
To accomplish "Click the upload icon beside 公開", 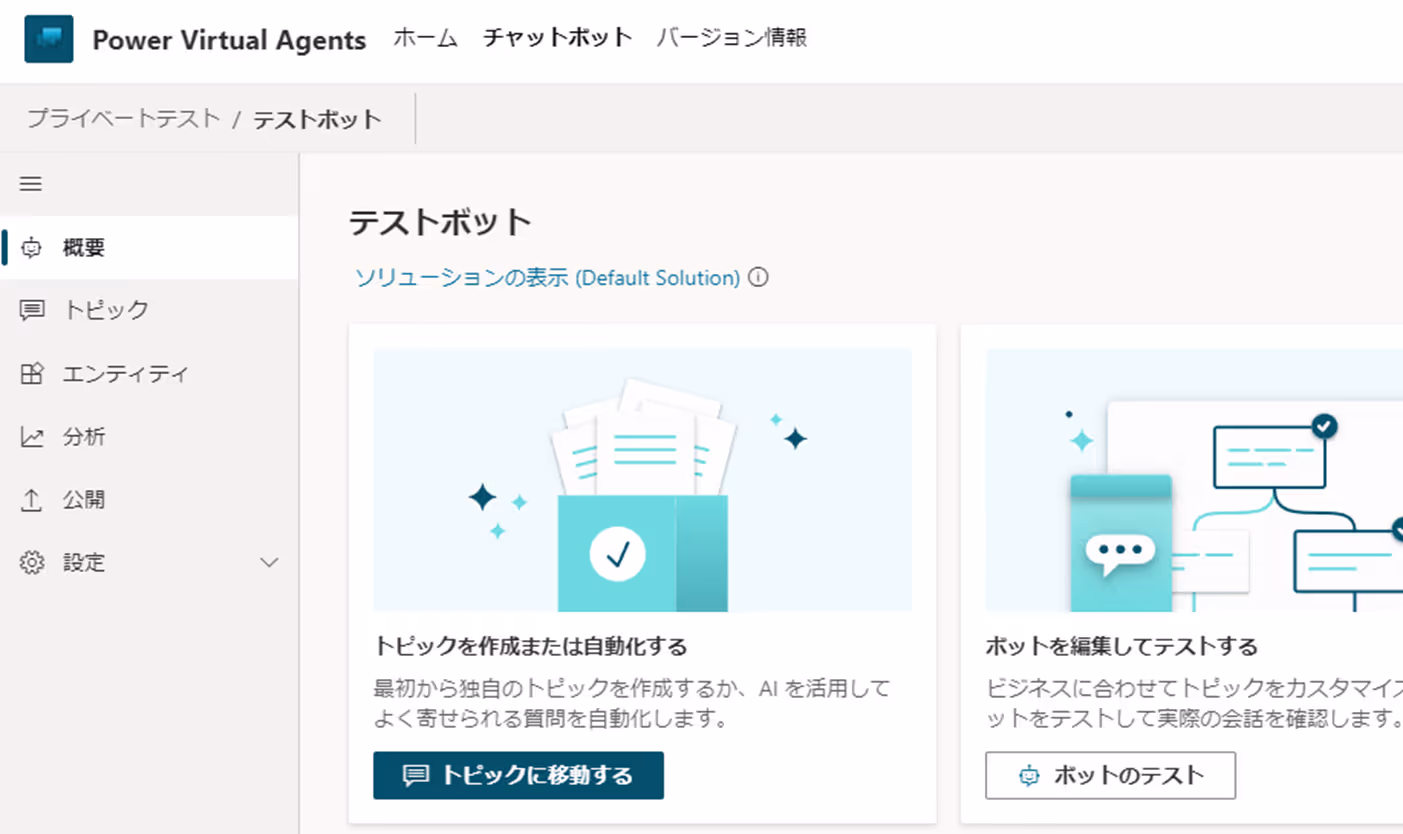I will (x=32, y=500).
